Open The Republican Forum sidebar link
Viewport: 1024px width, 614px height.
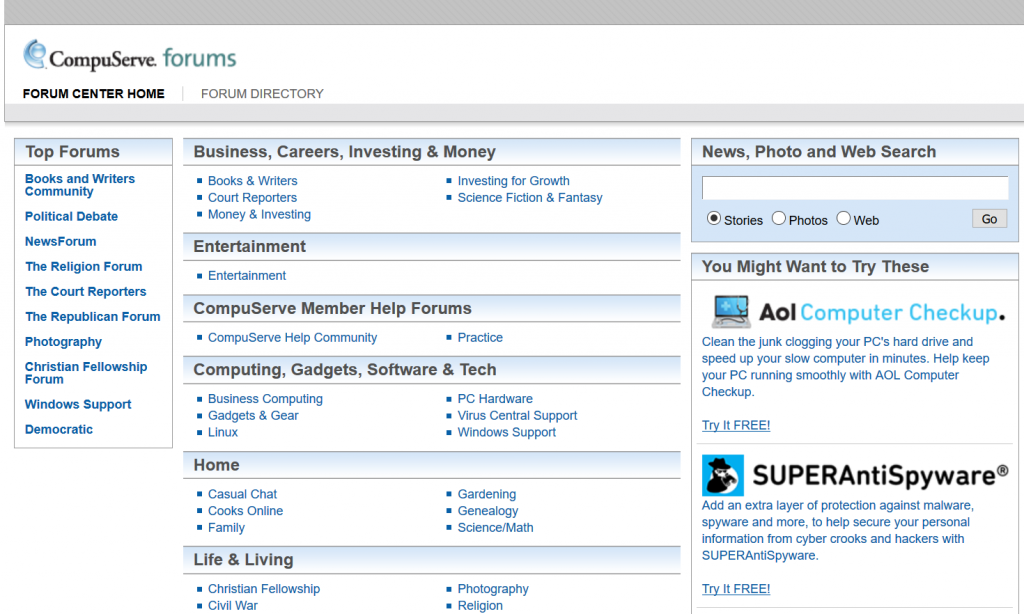pos(92,317)
